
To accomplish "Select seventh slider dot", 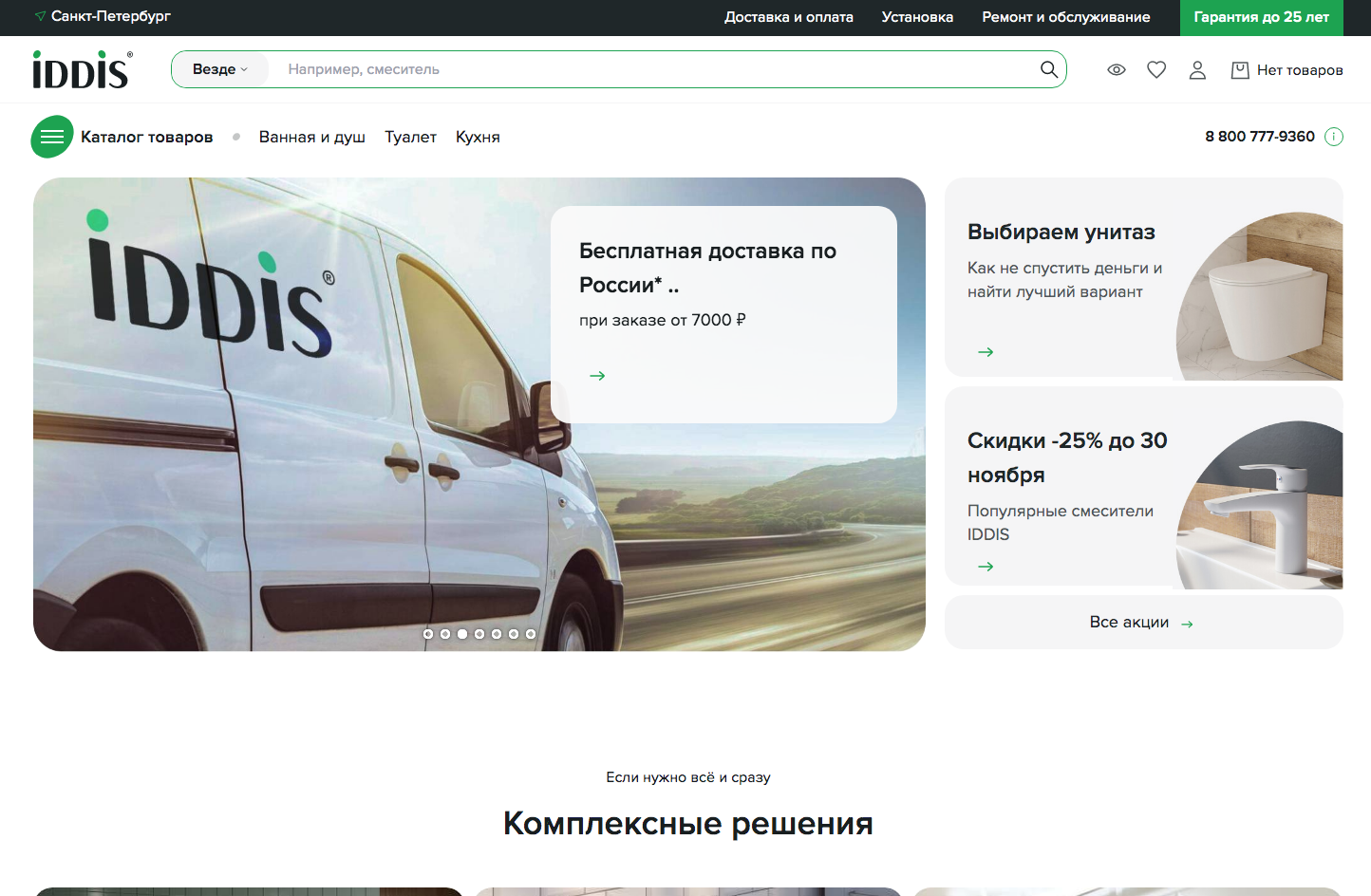I will click(x=531, y=634).
